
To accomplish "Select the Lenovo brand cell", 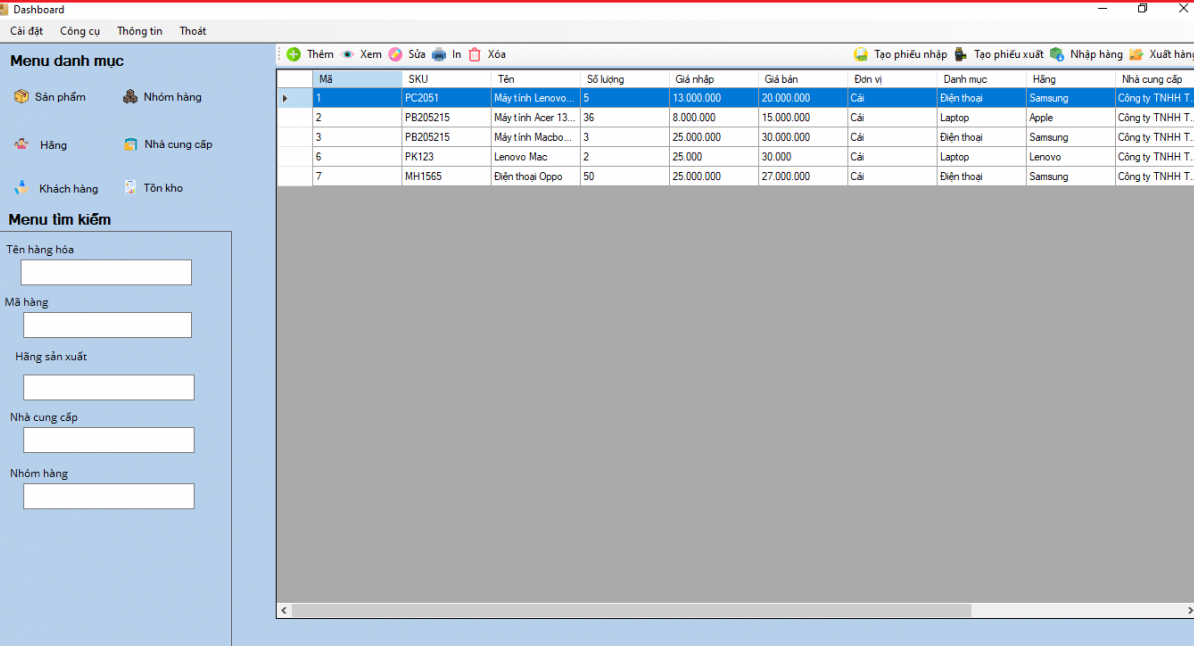I will (x=1070, y=157).
